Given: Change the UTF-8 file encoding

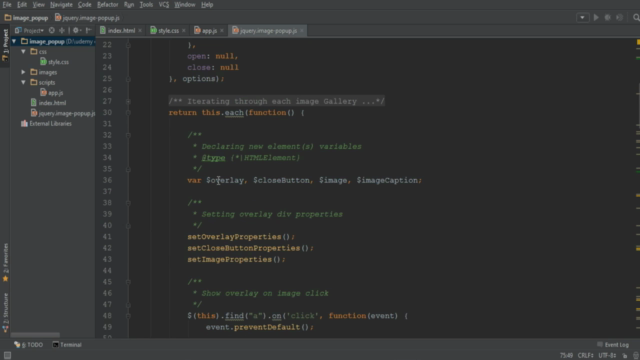Looking at the screenshot, I should [607, 356].
